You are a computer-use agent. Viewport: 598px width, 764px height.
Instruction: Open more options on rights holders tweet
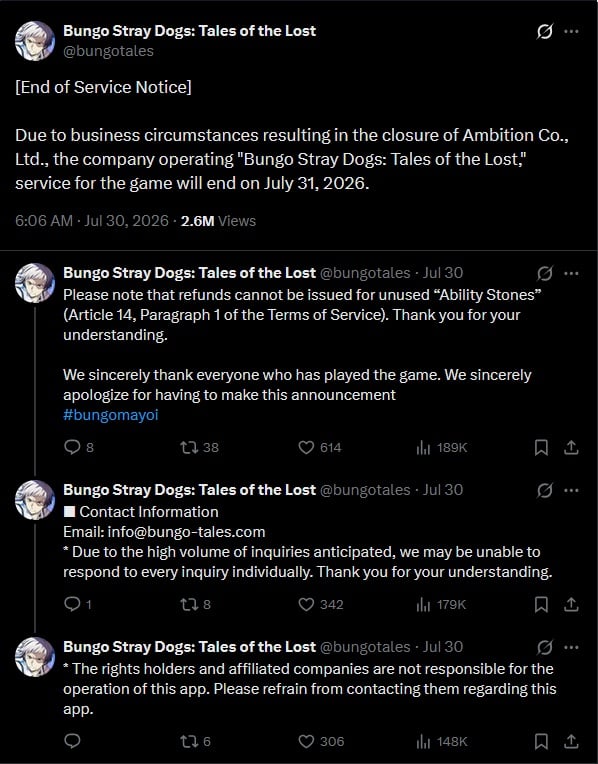tap(571, 647)
